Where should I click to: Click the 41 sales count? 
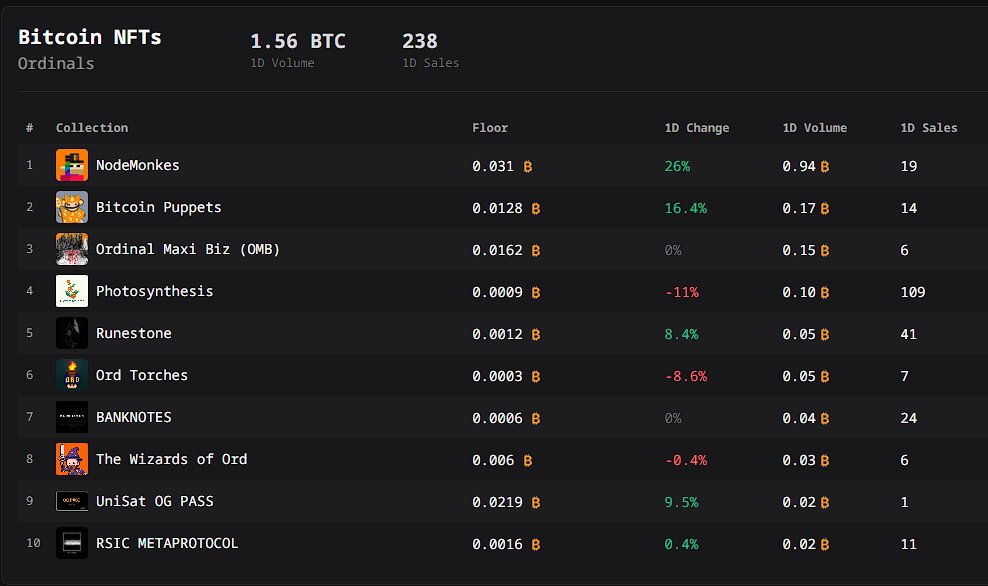coord(909,335)
